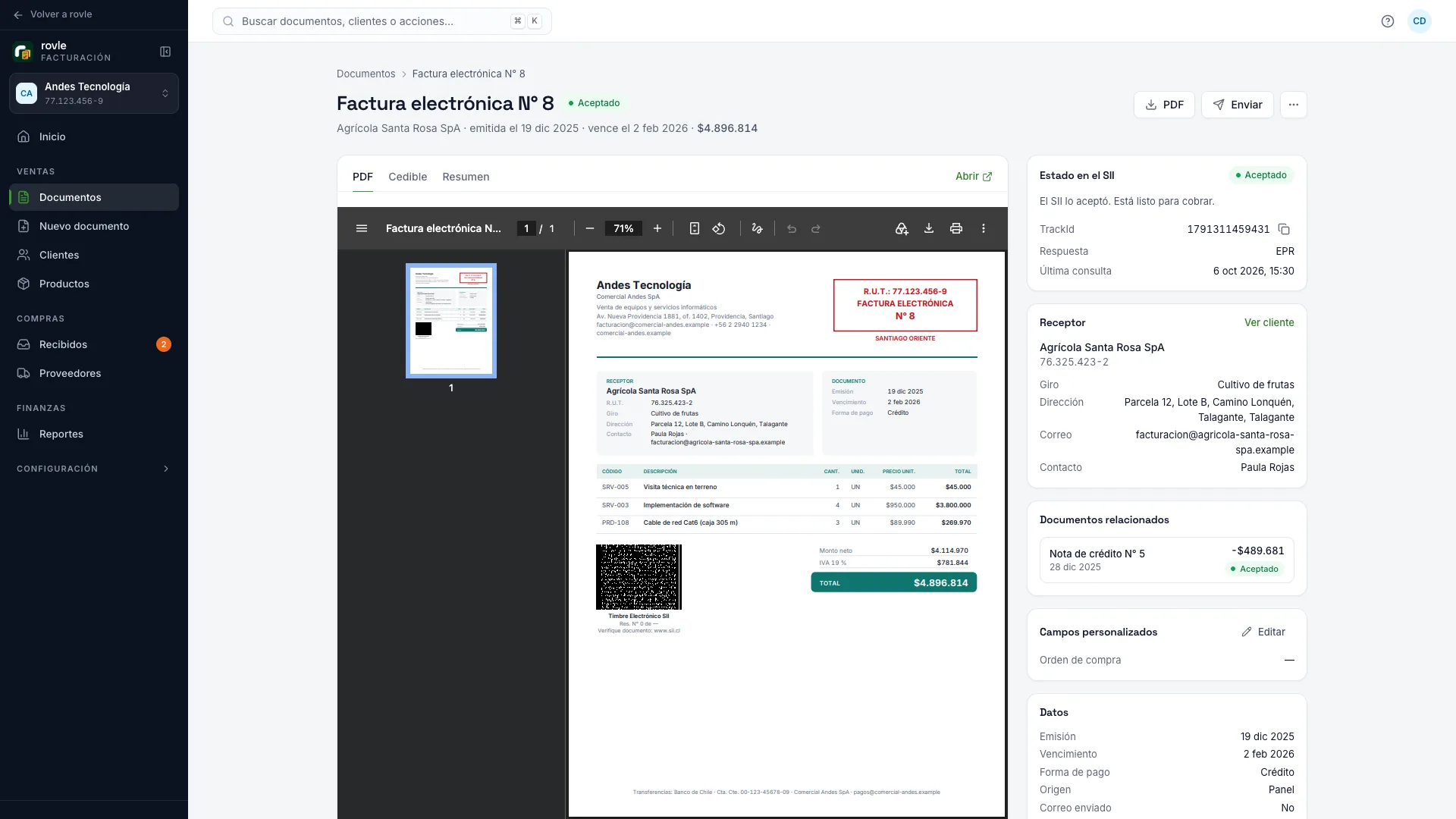
Task: Rotate the PDF counterclockwise
Action: 719,228
